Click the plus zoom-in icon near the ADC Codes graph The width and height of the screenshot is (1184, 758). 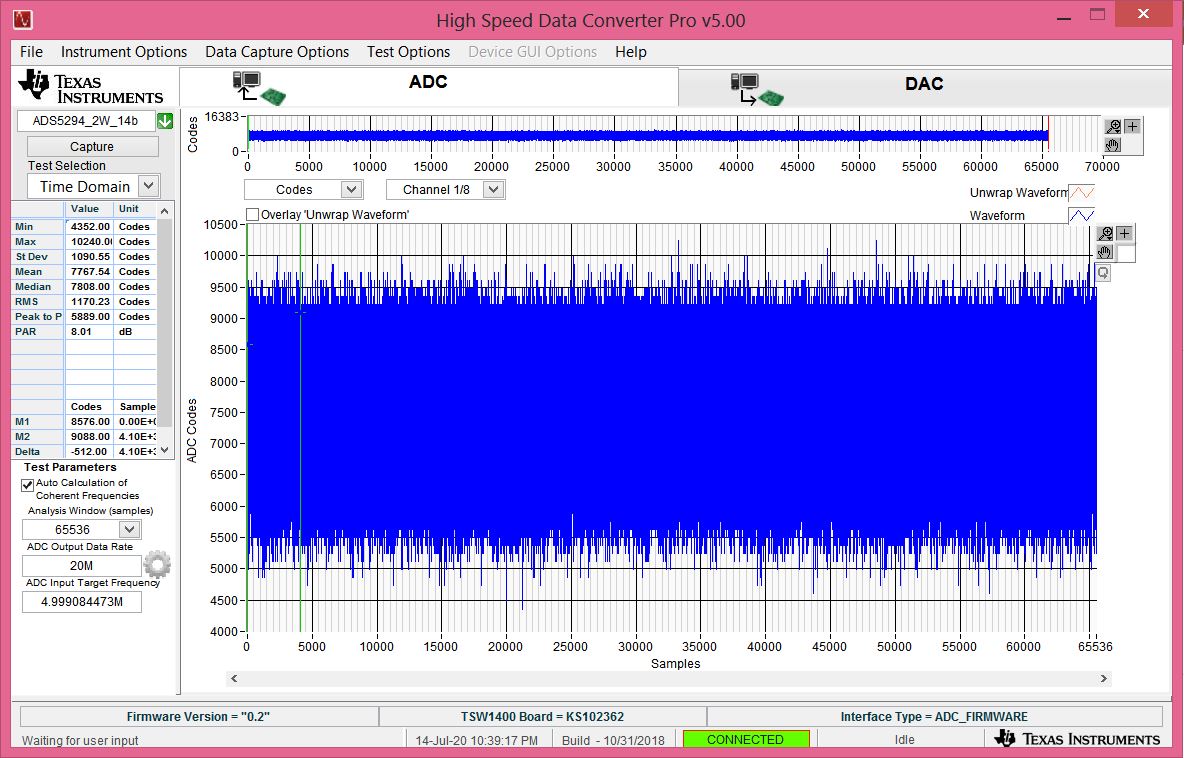tap(1124, 233)
